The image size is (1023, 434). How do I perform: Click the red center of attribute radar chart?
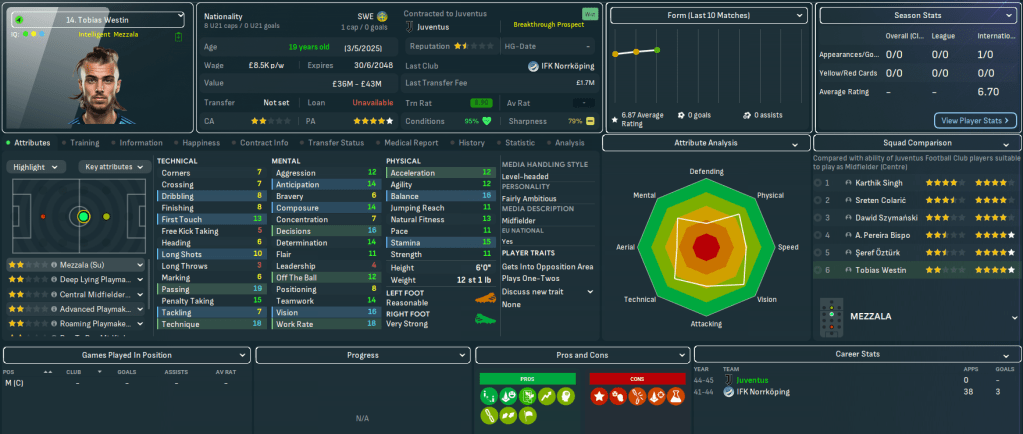[x=705, y=245]
